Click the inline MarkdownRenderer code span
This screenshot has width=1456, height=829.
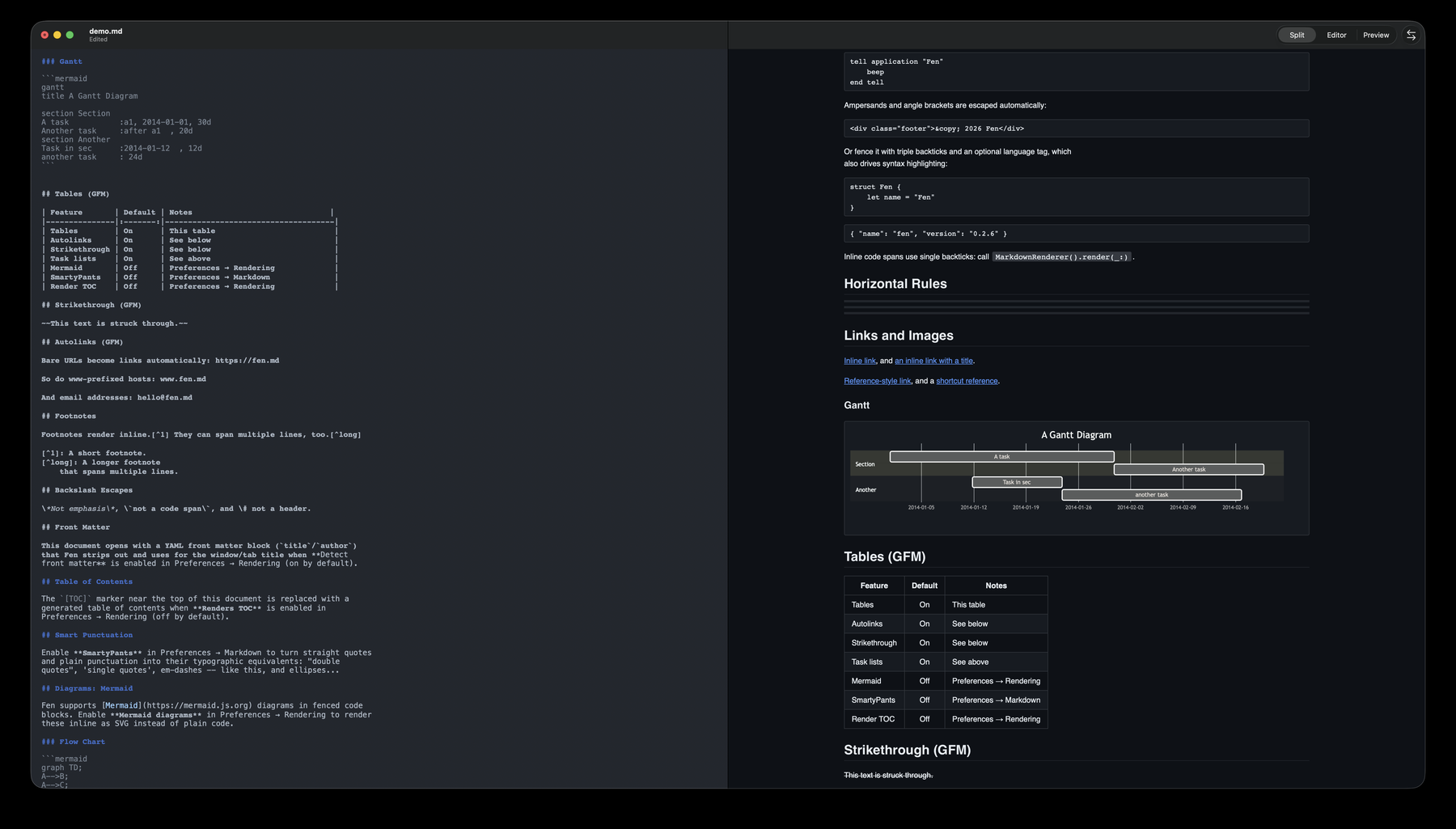[1061, 257]
